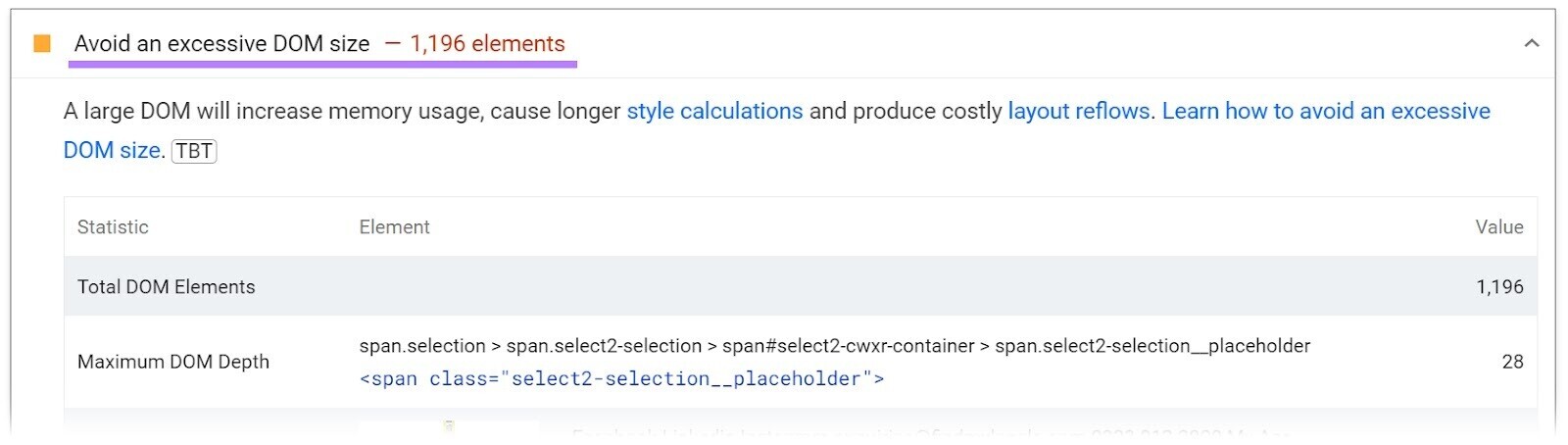Viewport: 1568px width, 445px height.
Task: Click the partially visible thumbnail at bottom
Action: (448, 428)
